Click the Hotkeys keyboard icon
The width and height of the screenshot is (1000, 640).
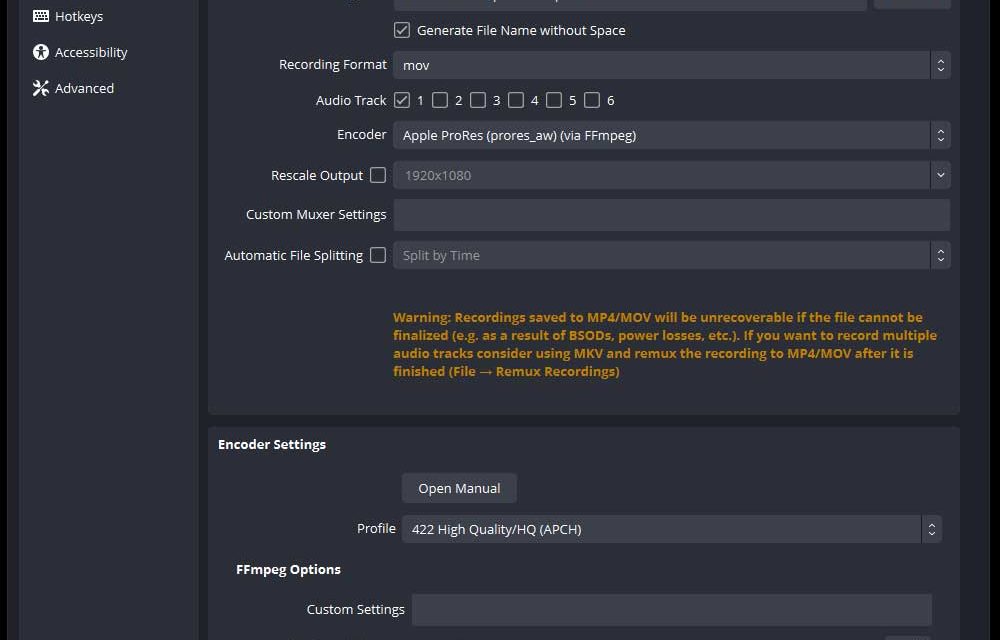pos(41,16)
